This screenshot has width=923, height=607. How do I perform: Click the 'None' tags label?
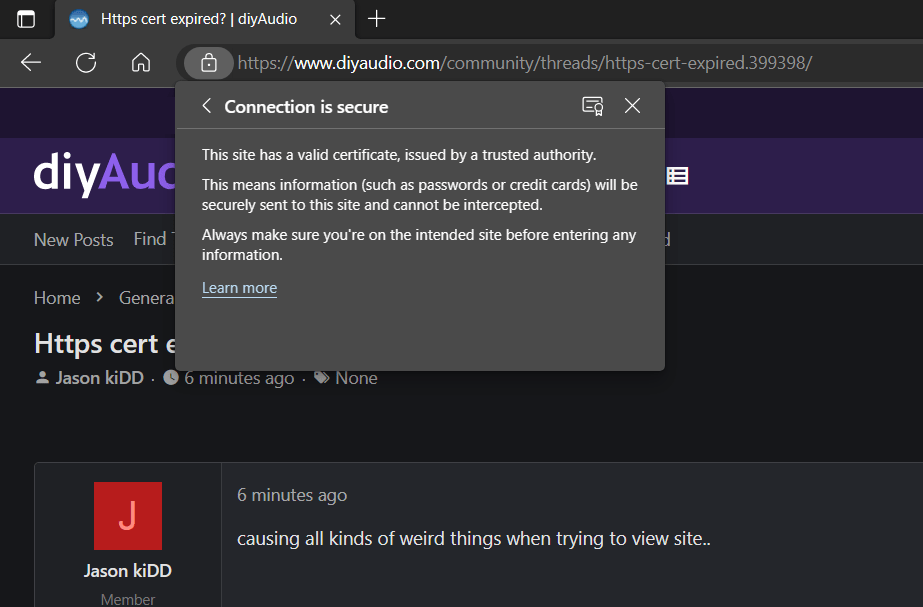click(356, 378)
